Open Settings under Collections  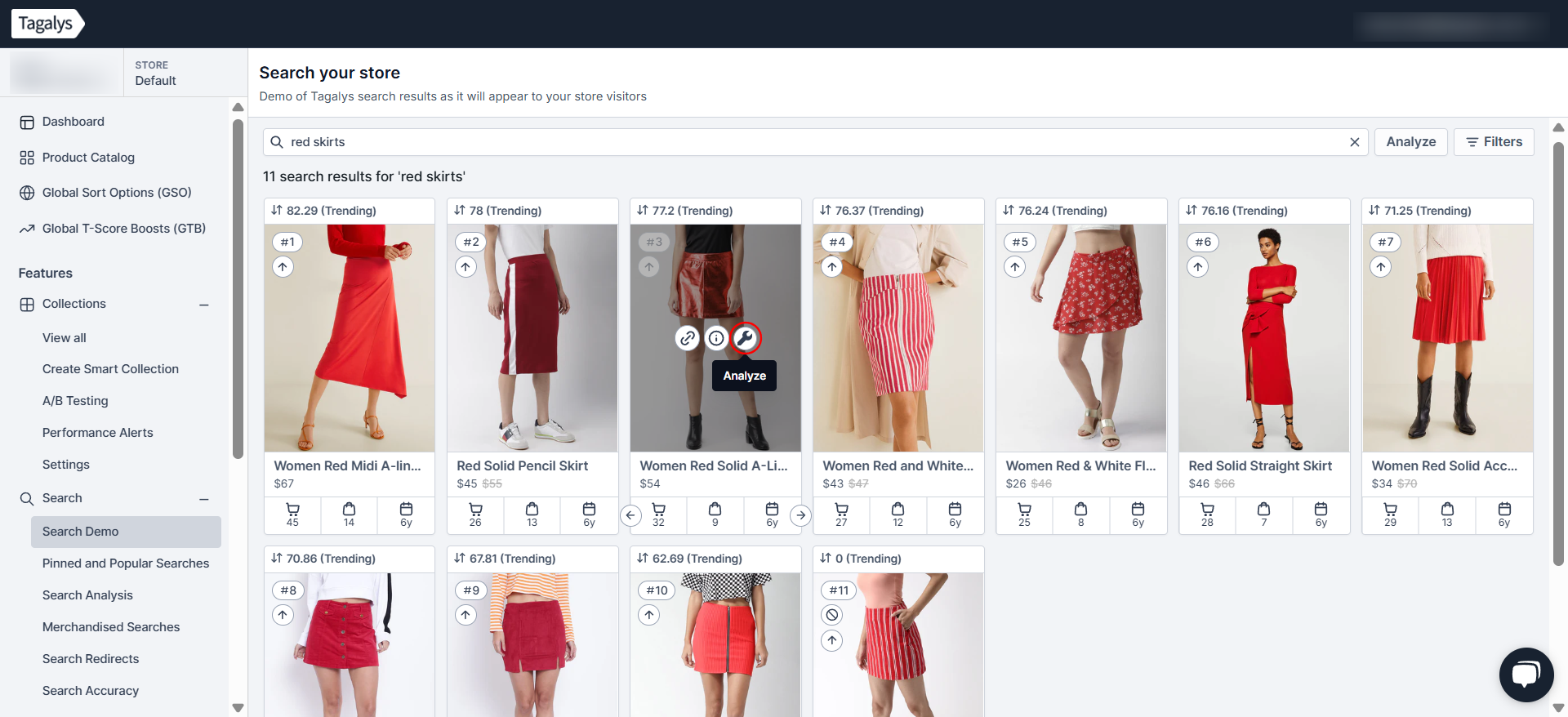tap(66, 465)
